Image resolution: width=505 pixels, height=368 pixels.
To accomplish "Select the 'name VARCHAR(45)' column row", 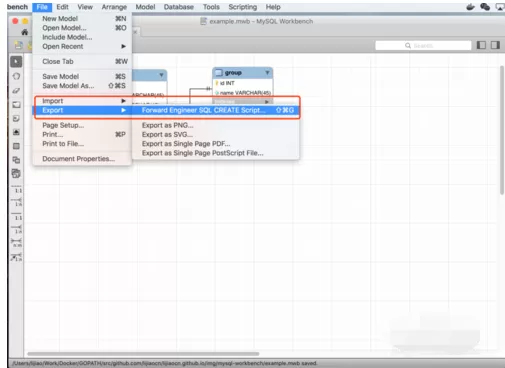I will tap(242, 93).
